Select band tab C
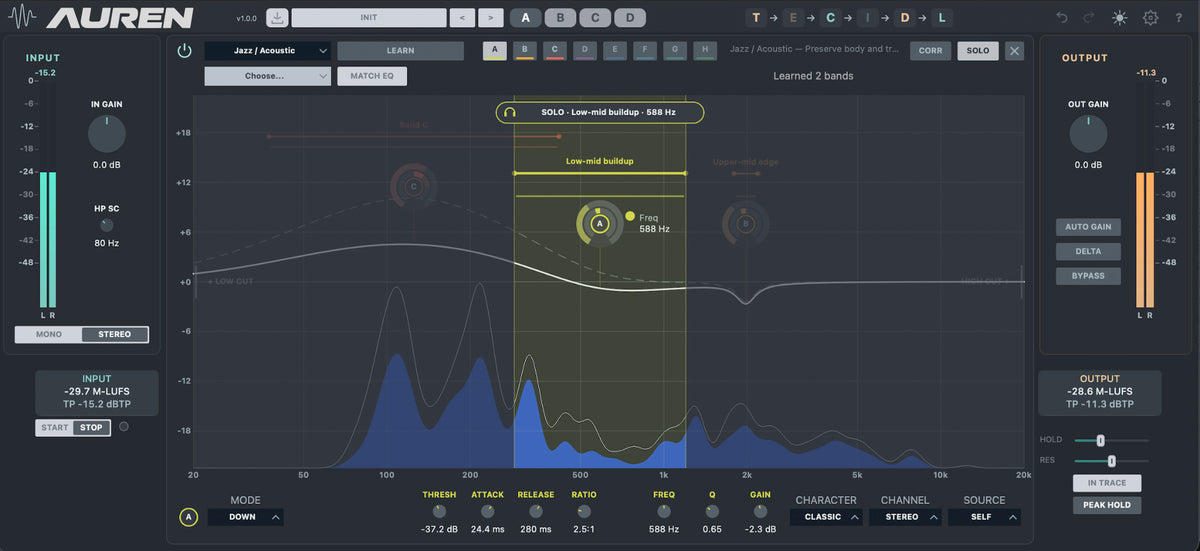 tap(555, 50)
